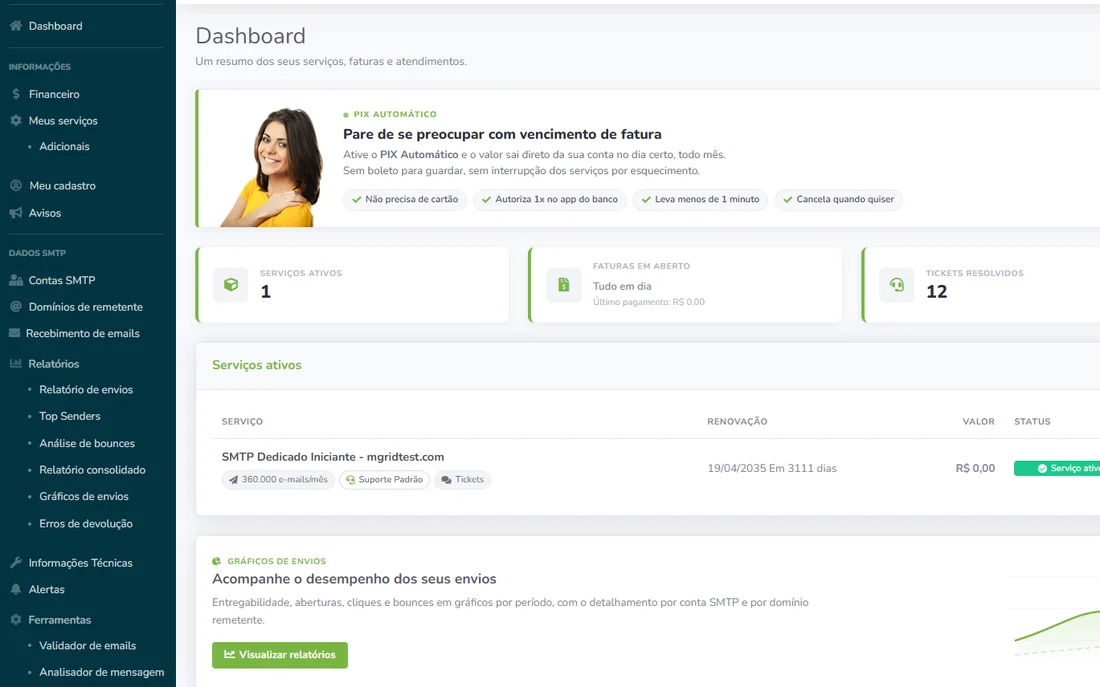Click the Não precisa de cartão chip
Image resolution: width=1100 pixels, height=687 pixels.
pos(405,199)
